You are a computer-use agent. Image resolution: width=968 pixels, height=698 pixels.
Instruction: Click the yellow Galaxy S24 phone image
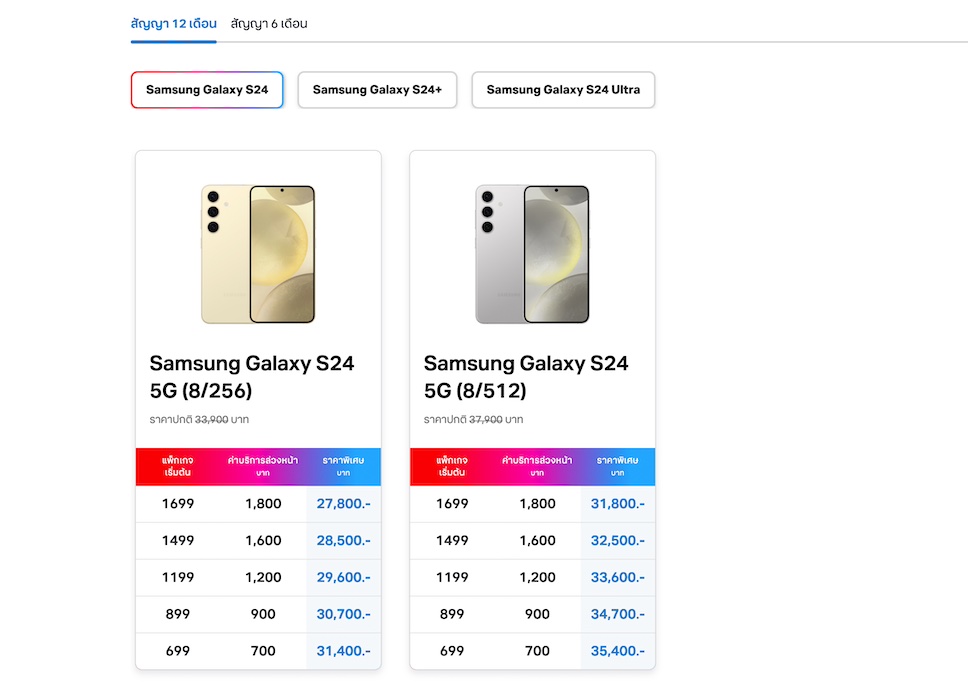(x=258, y=254)
